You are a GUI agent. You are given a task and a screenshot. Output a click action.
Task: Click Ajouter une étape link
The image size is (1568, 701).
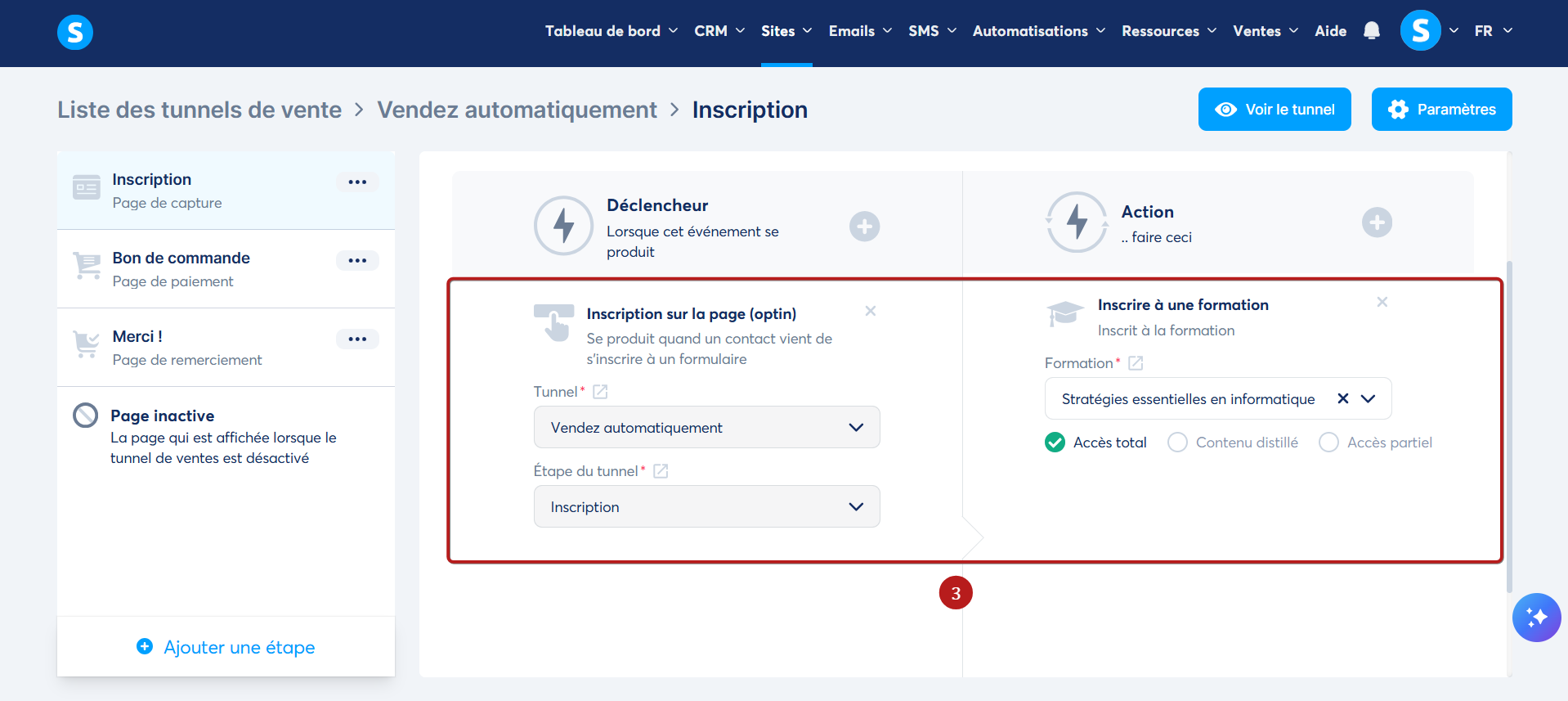[x=226, y=647]
